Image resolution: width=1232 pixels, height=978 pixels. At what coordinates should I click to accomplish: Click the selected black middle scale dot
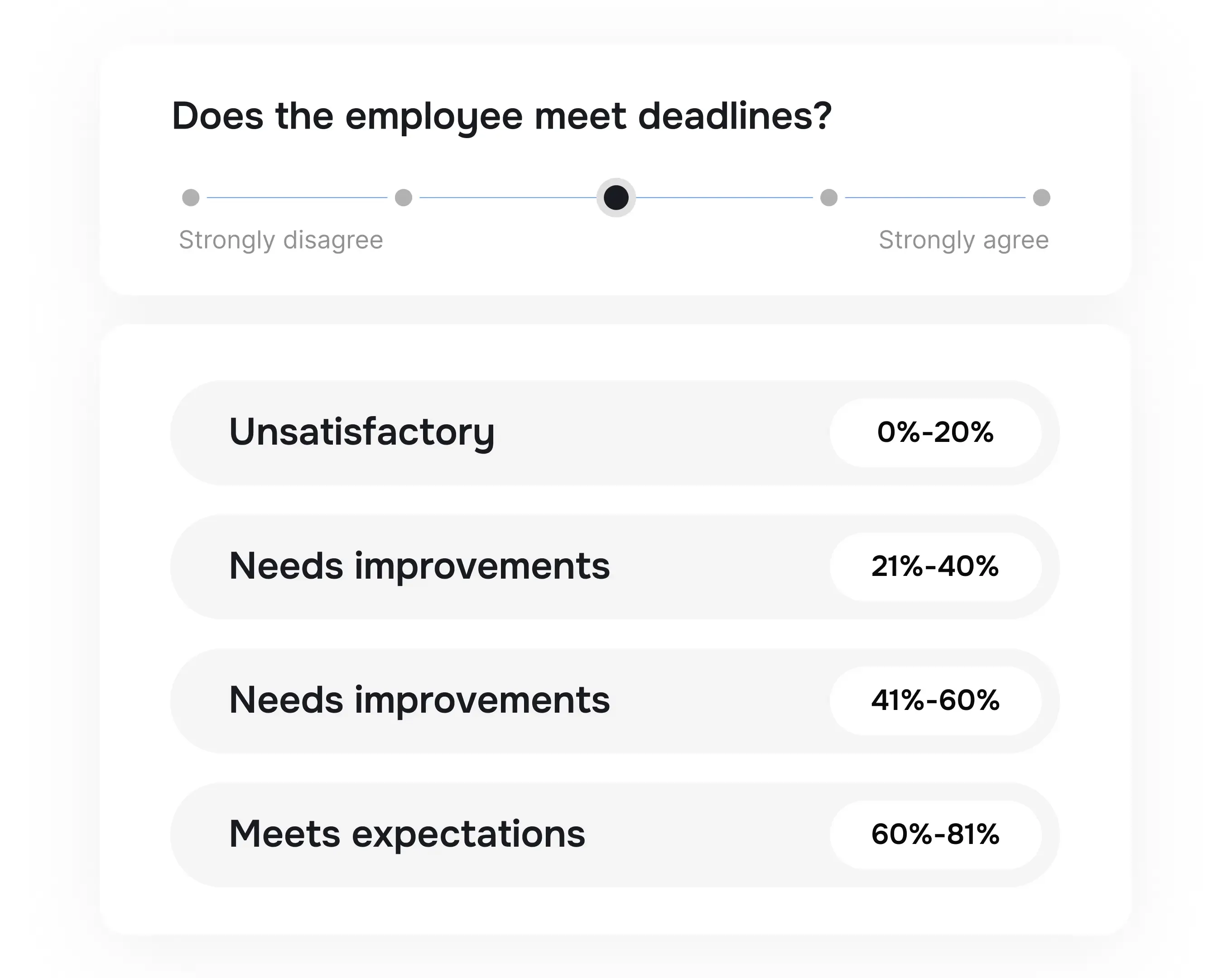[616, 198]
